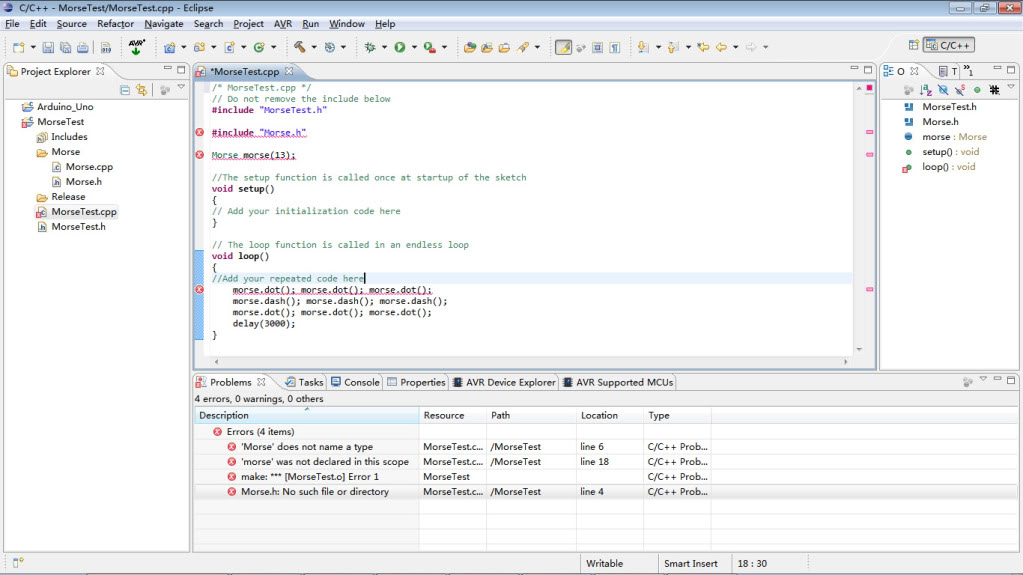
Task: Toggle Mark Occurrences highlighter button
Action: point(563,47)
